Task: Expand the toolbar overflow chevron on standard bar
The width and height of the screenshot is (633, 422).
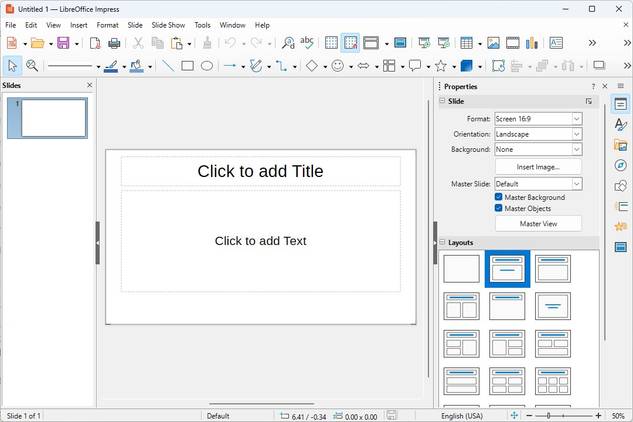Action: click(592, 43)
